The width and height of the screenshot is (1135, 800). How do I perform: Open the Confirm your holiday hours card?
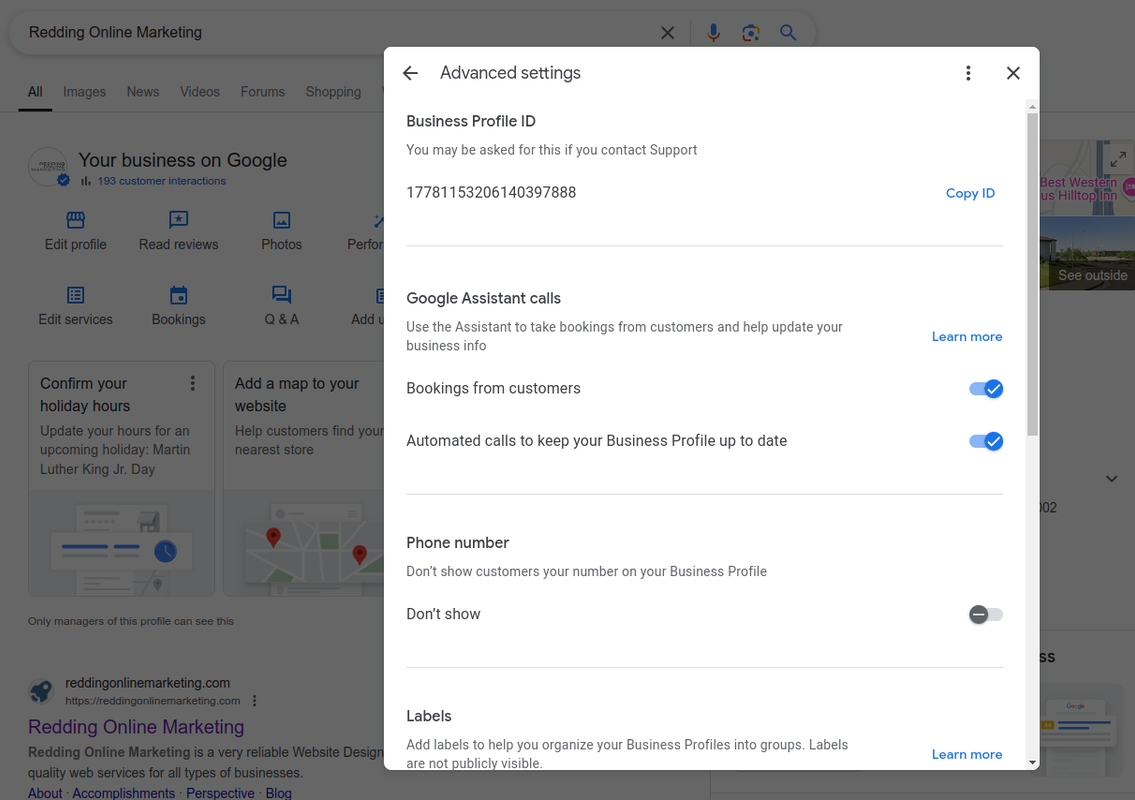pyautogui.click(x=122, y=479)
